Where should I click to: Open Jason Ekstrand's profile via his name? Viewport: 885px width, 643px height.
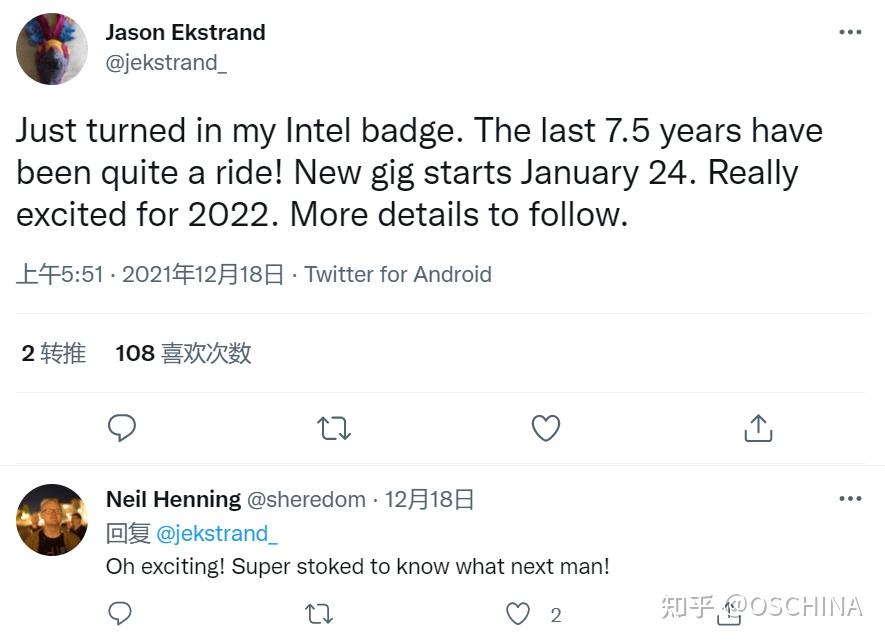click(185, 31)
